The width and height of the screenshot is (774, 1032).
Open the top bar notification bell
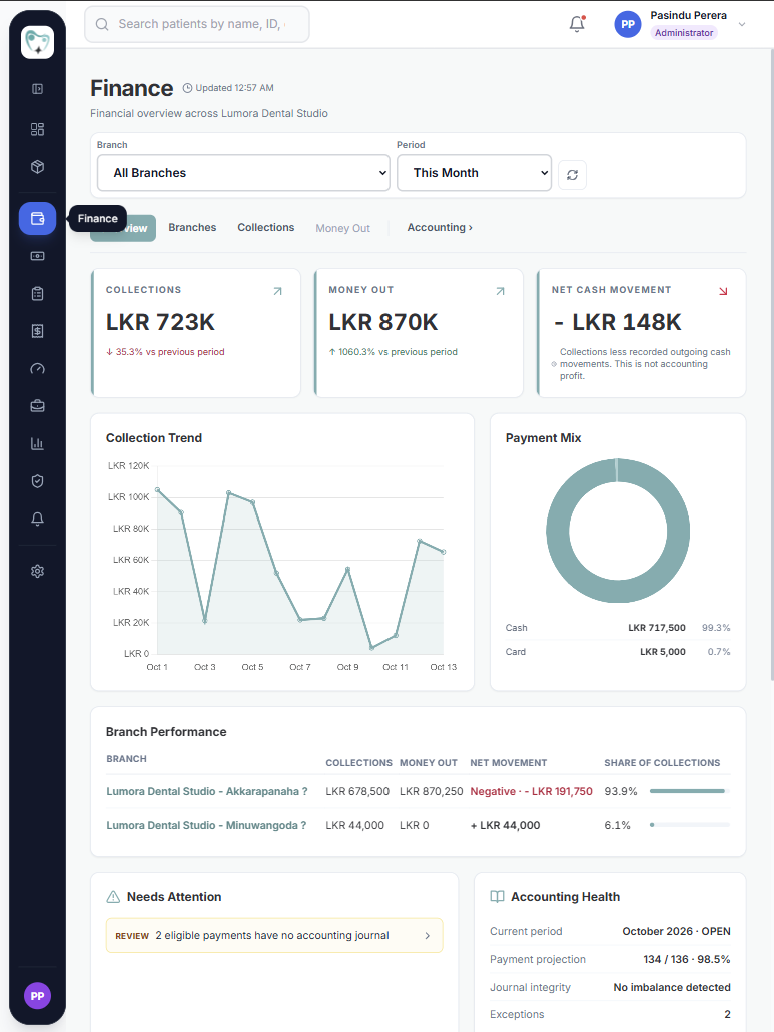pyautogui.click(x=577, y=24)
